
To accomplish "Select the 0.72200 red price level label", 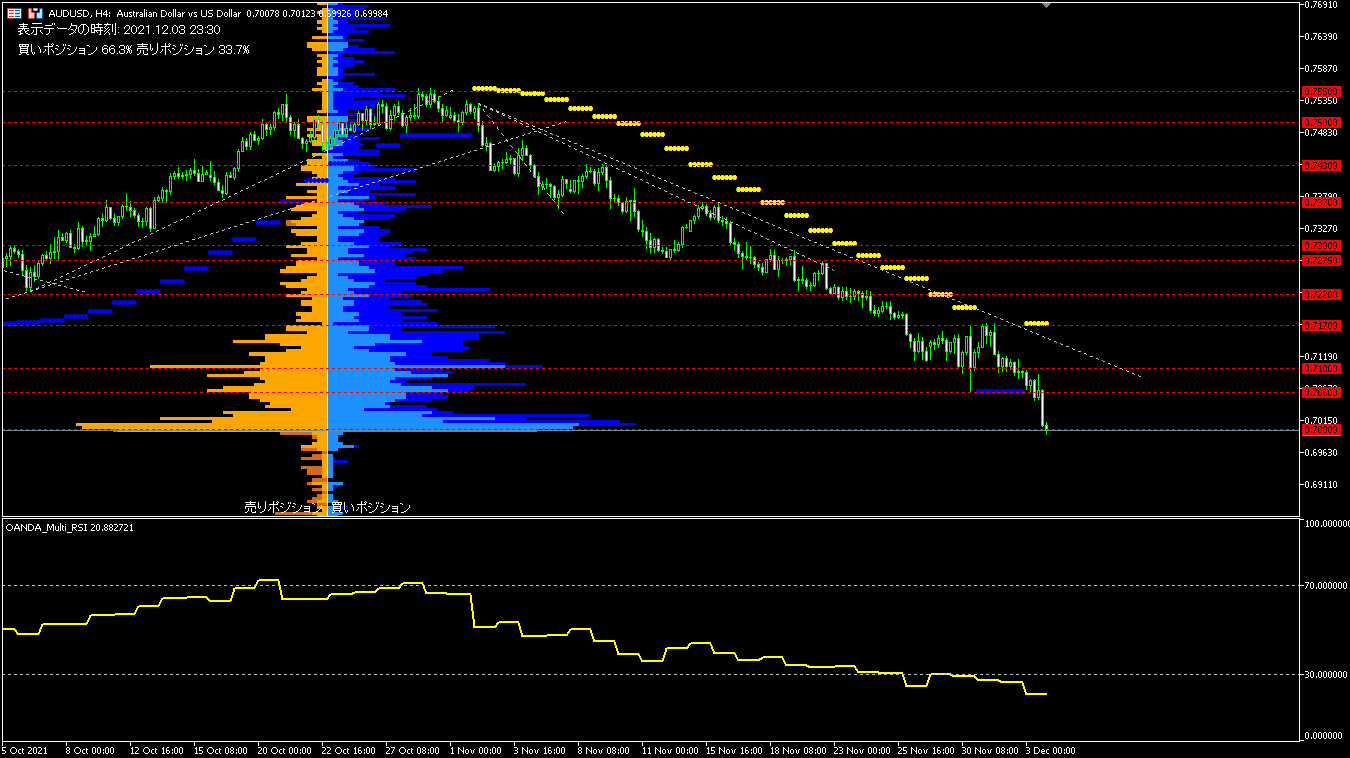I will [1322, 294].
